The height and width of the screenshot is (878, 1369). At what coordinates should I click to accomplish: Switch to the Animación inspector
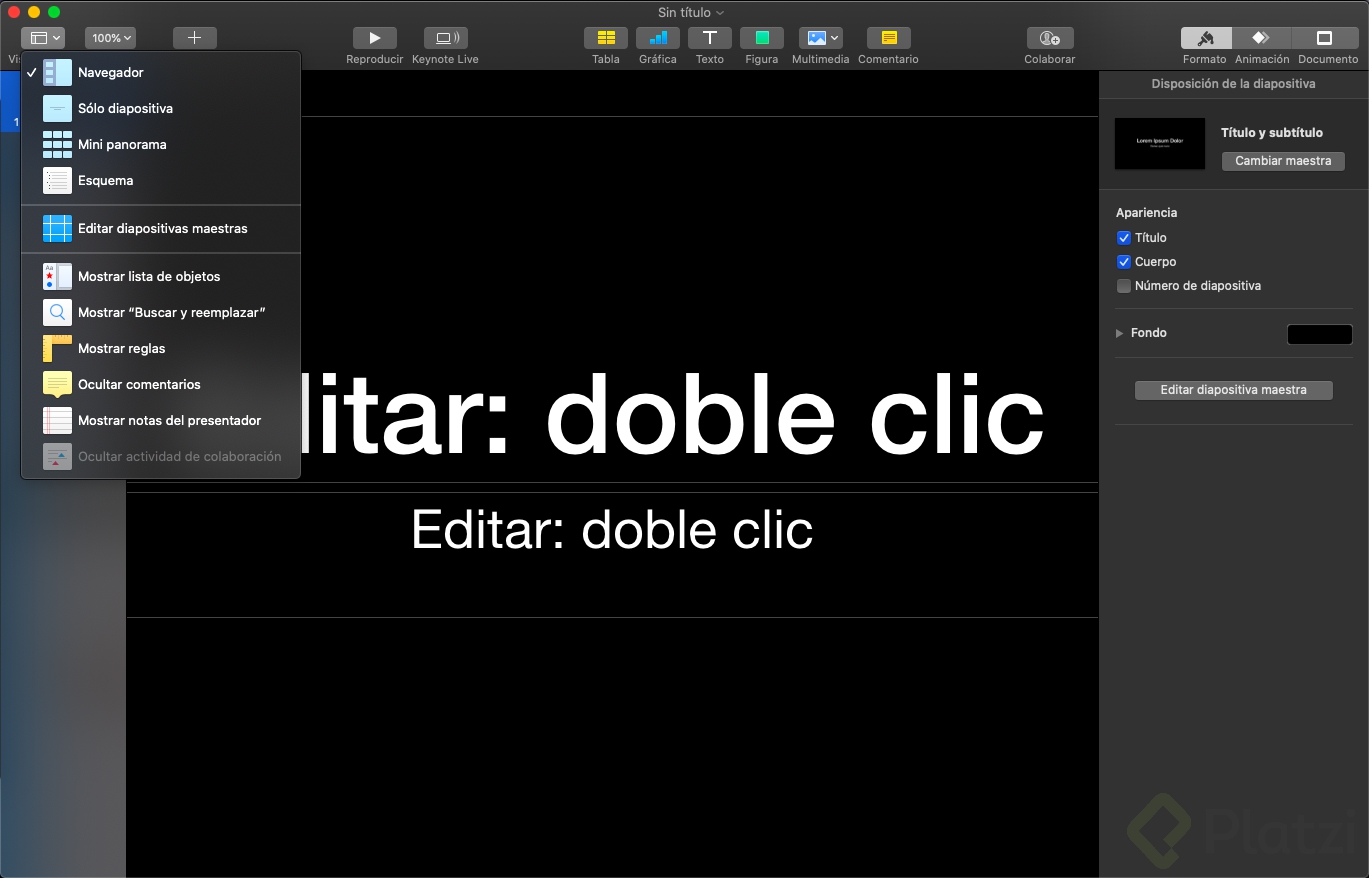coord(1261,38)
